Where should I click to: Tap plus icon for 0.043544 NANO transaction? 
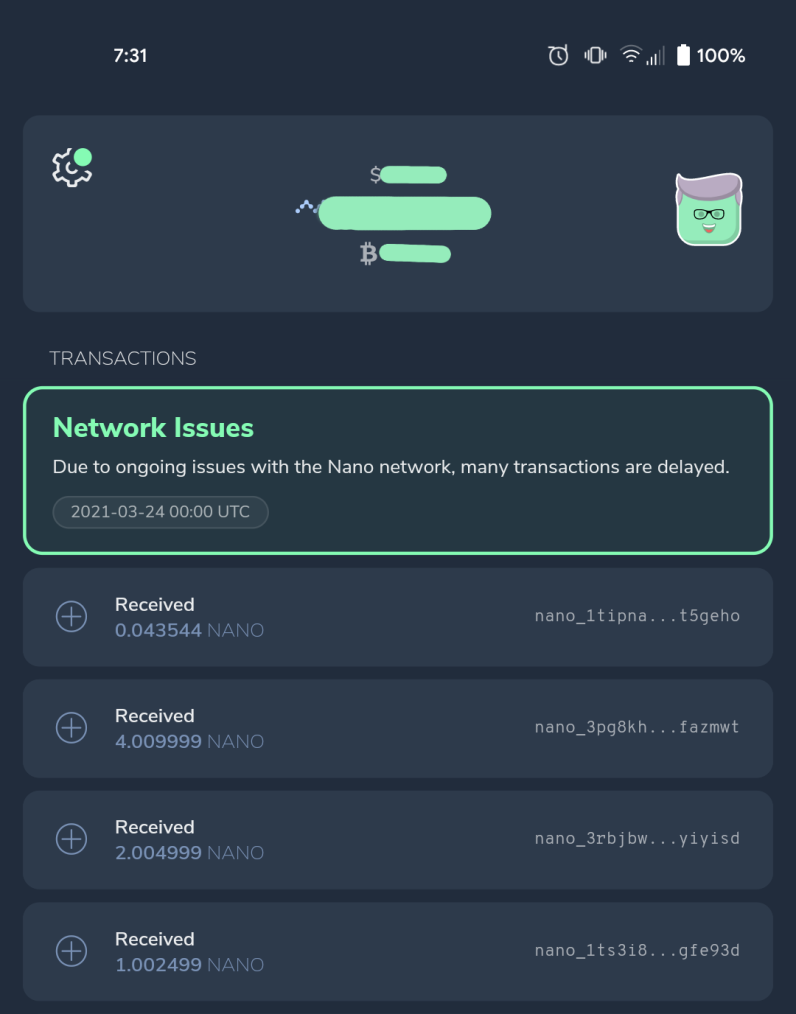tap(72, 616)
